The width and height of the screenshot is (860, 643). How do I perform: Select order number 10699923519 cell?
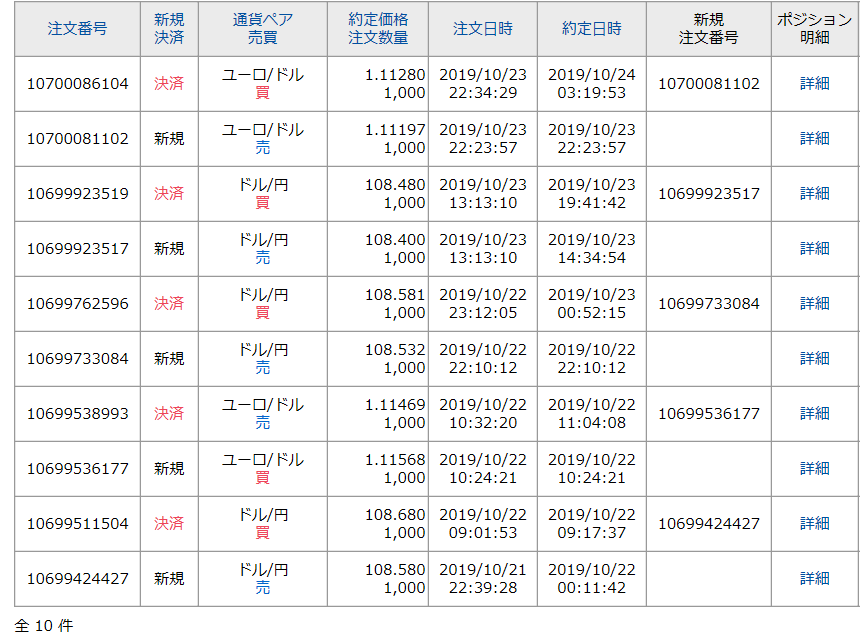pyautogui.click(x=77, y=193)
